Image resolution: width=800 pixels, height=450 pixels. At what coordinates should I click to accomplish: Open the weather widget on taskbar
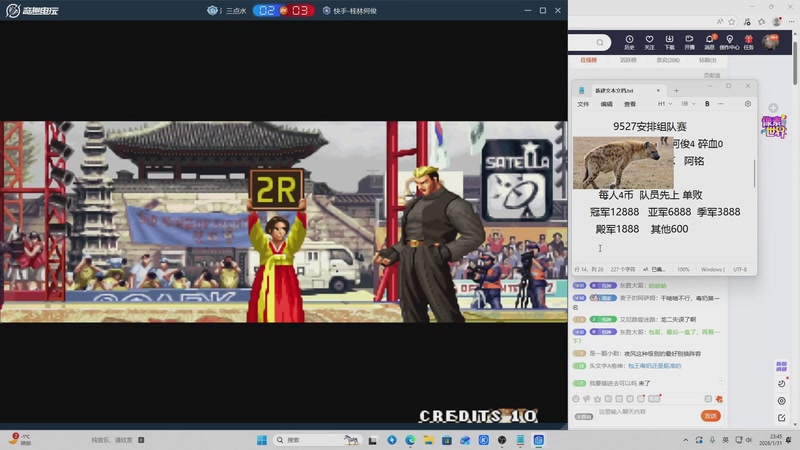tap(20, 440)
